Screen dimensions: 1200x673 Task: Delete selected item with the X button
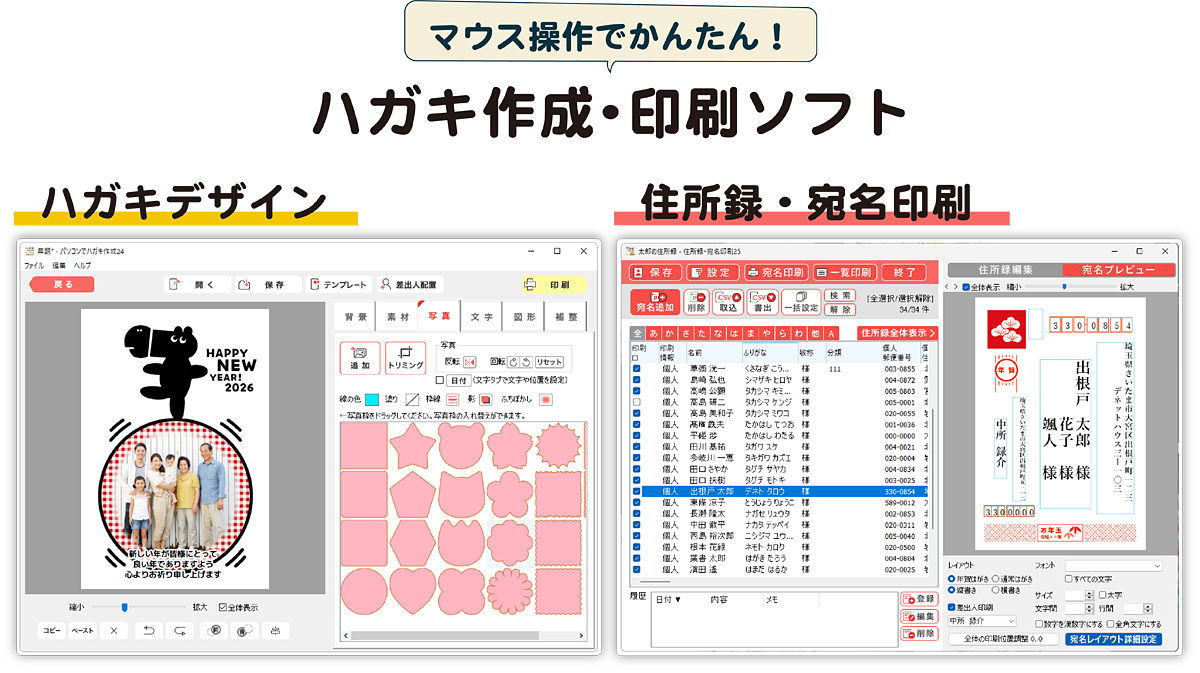[114, 630]
